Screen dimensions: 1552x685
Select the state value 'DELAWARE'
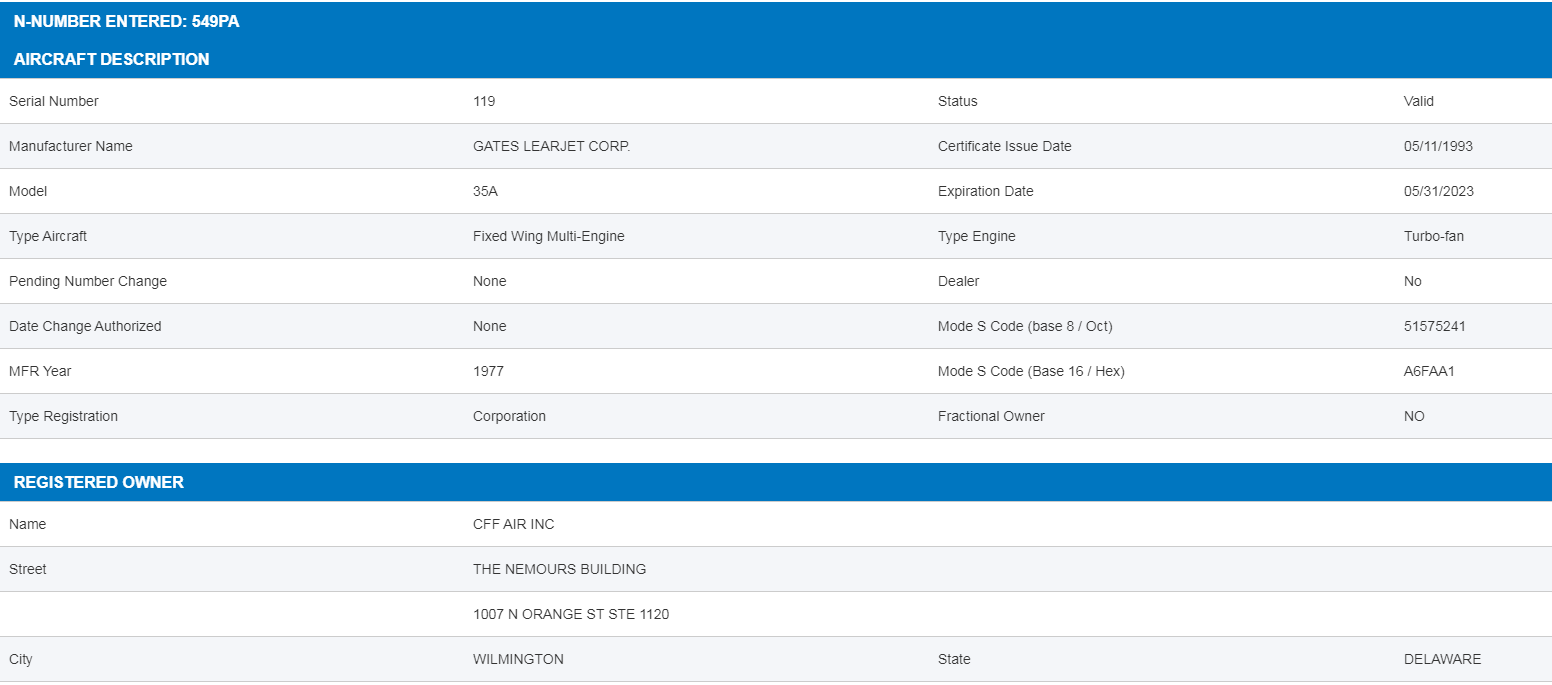[1443, 659]
